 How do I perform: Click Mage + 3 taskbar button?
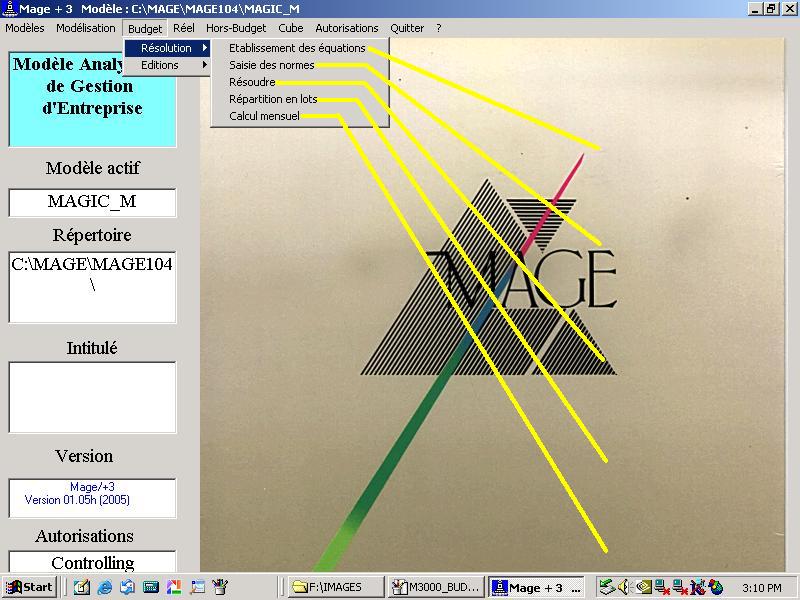pos(536,587)
